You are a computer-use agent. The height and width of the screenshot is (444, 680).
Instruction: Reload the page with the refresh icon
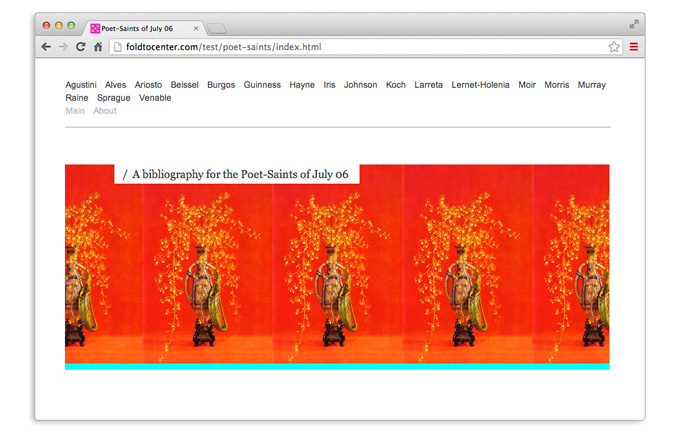(x=81, y=47)
